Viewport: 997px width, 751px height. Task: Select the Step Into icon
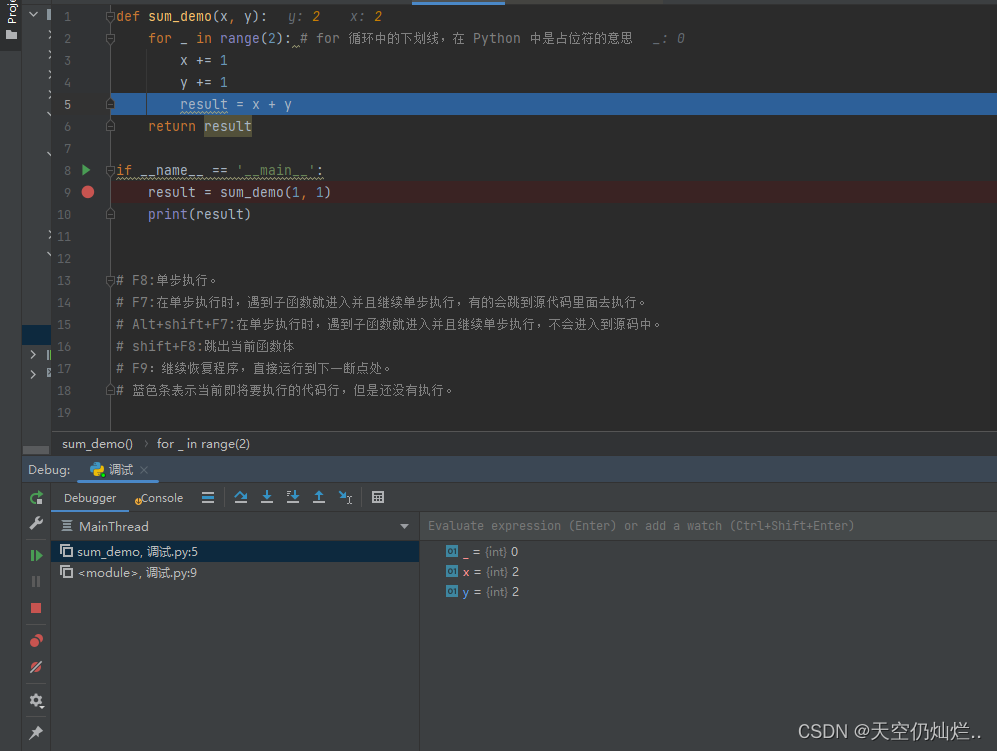point(267,497)
